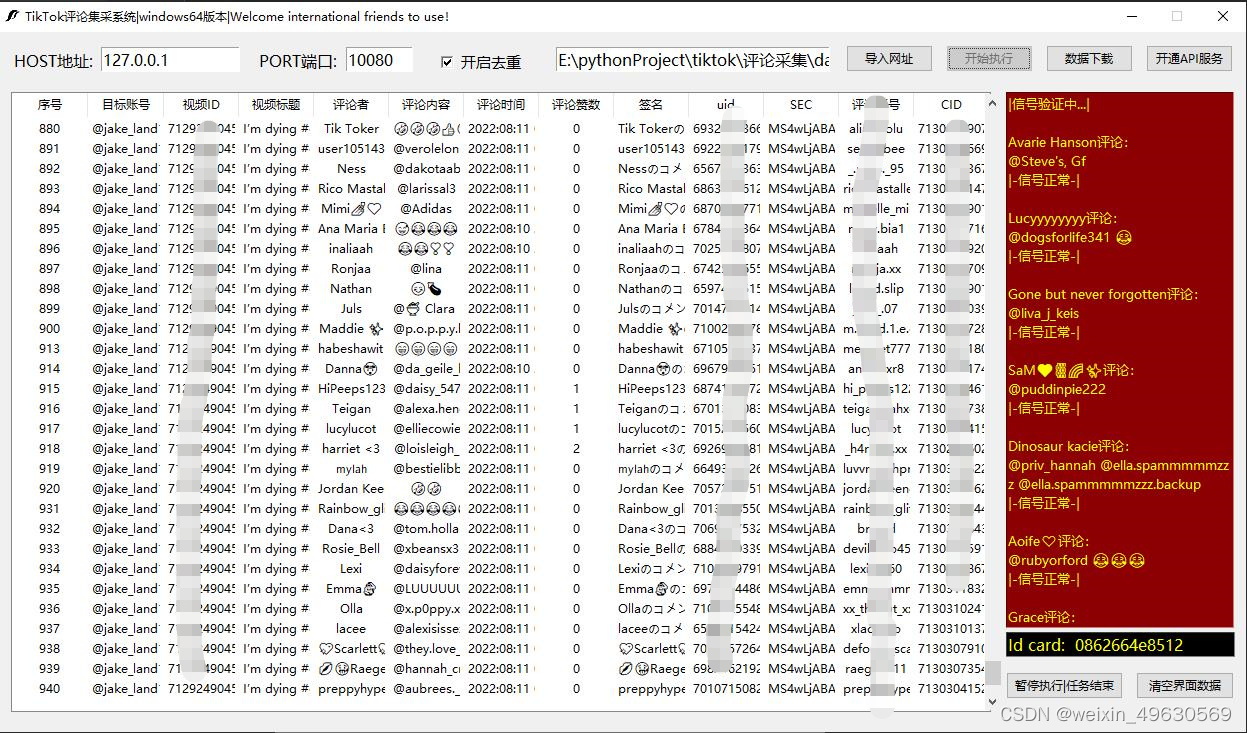
Task: Click the @daisy_547 comment cell
Action: 426,388
